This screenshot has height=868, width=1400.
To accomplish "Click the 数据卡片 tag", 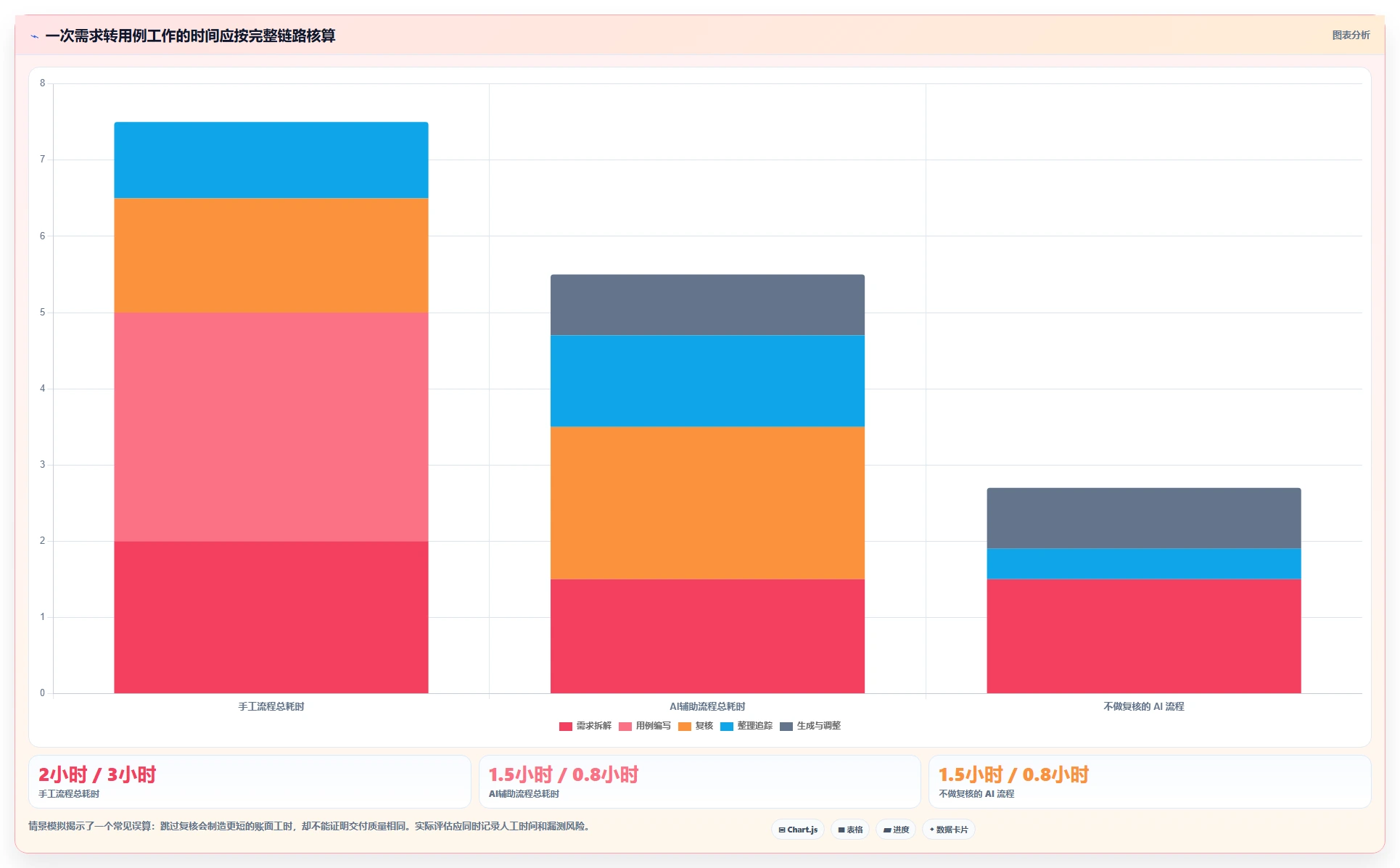I will click(x=949, y=830).
